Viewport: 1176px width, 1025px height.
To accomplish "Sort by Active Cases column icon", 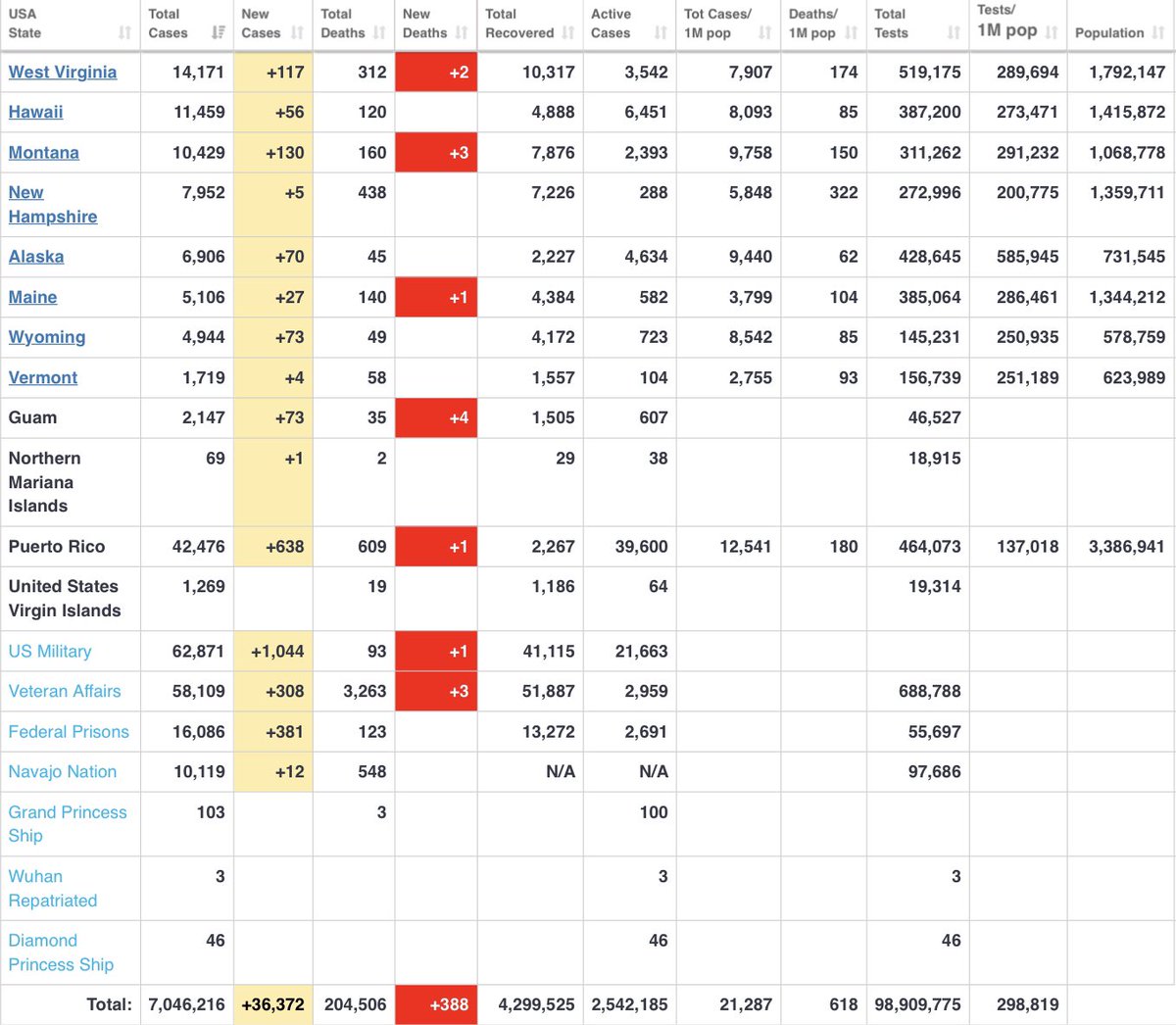I will [661, 32].
